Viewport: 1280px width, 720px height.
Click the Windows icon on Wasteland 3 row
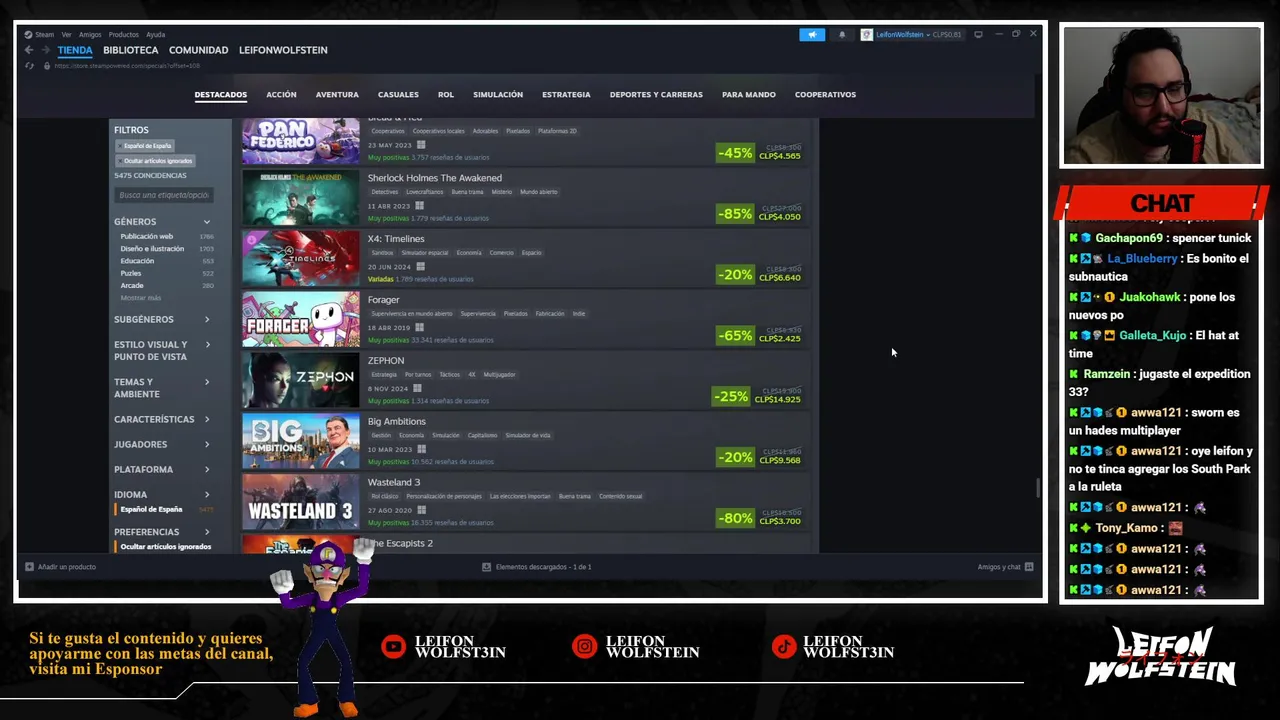[421, 510]
